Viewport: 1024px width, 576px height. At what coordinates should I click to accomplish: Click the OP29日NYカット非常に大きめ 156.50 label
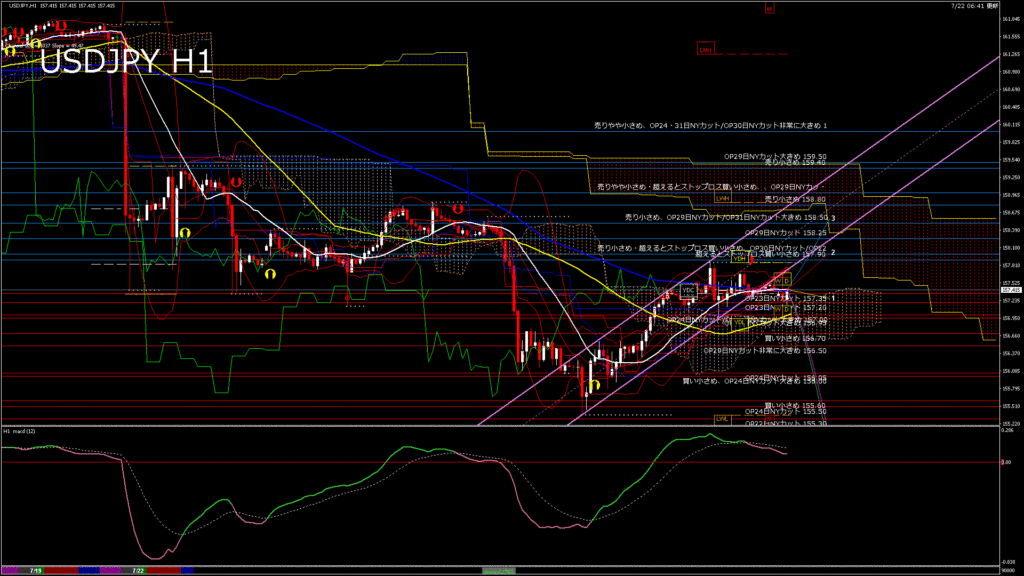pyautogui.click(x=765, y=351)
